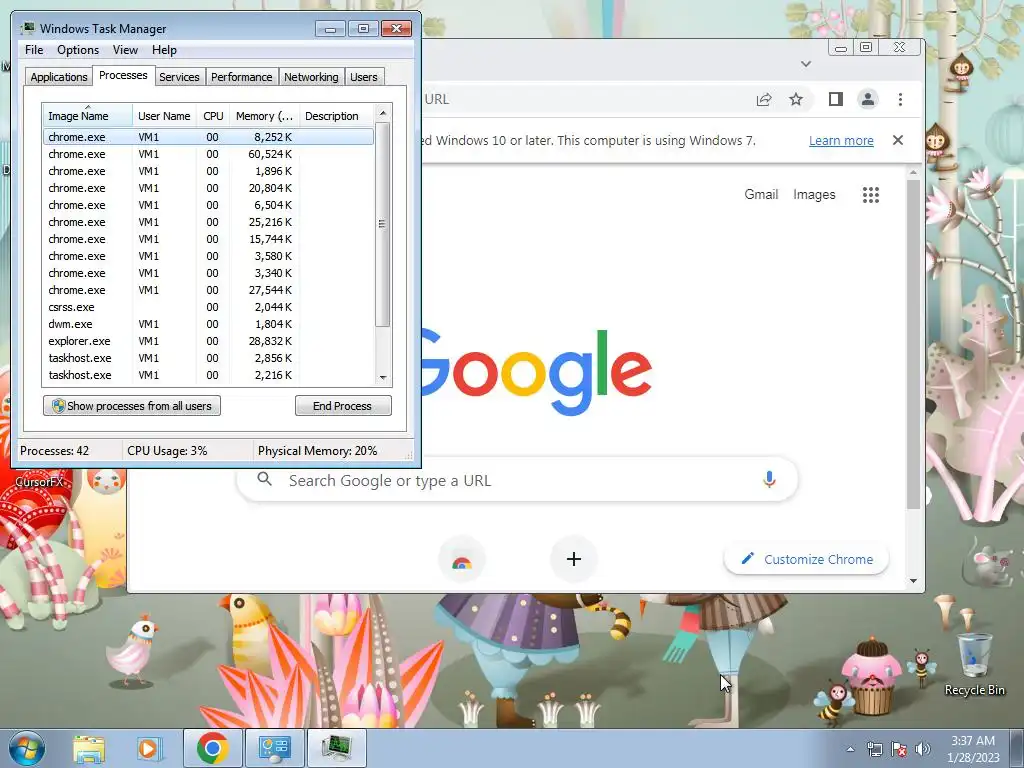Select the explorer.exe process row
1024x768 pixels.
pos(209,341)
